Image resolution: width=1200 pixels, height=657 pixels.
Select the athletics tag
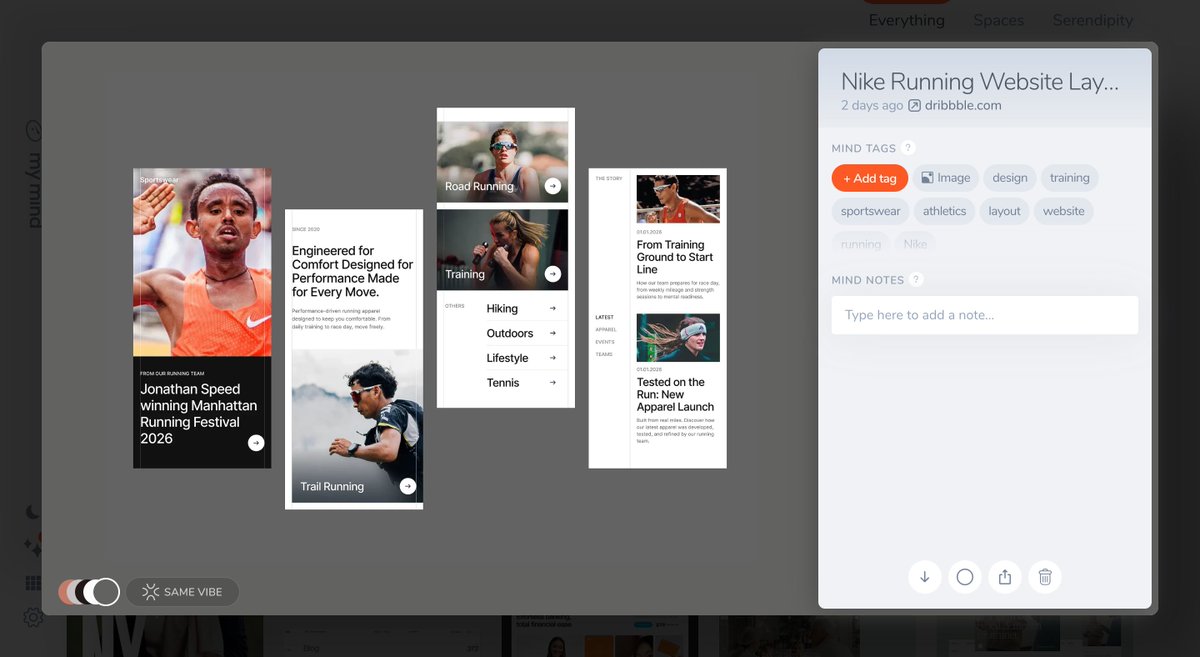pos(944,211)
